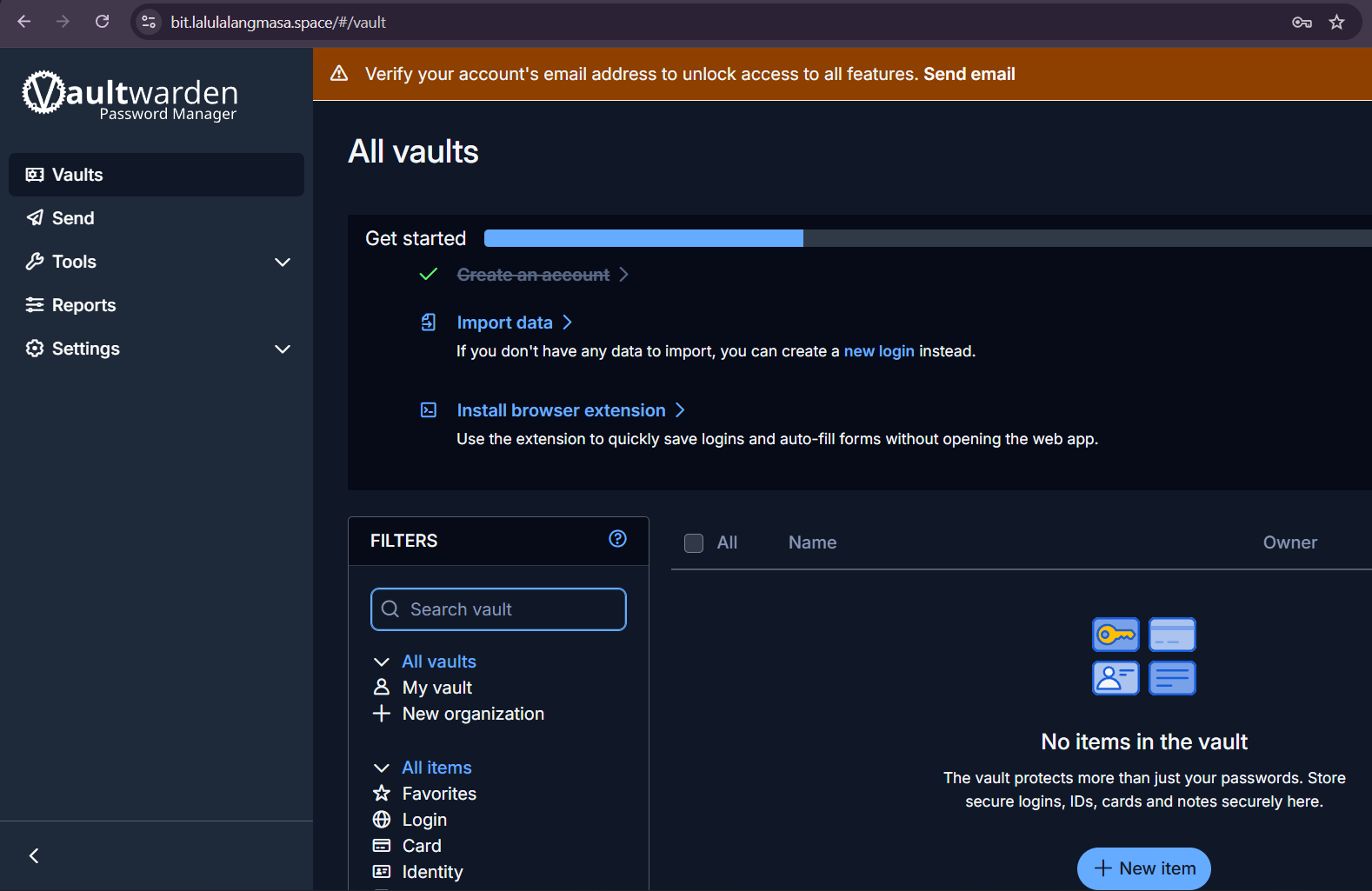Image resolution: width=1372 pixels, height=891 pixels.
Task: Click the Vaultwarden logo
Action: tap(130, 96)
